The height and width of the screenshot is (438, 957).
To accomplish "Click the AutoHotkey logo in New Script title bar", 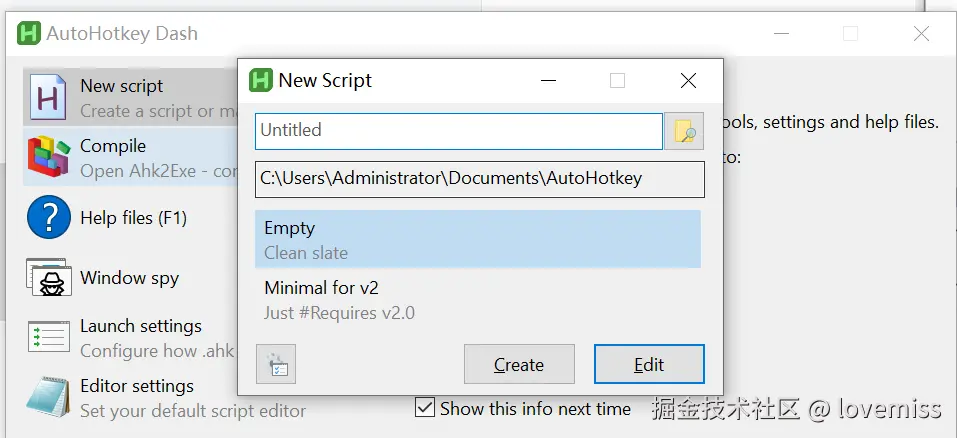I will (261, 80).
